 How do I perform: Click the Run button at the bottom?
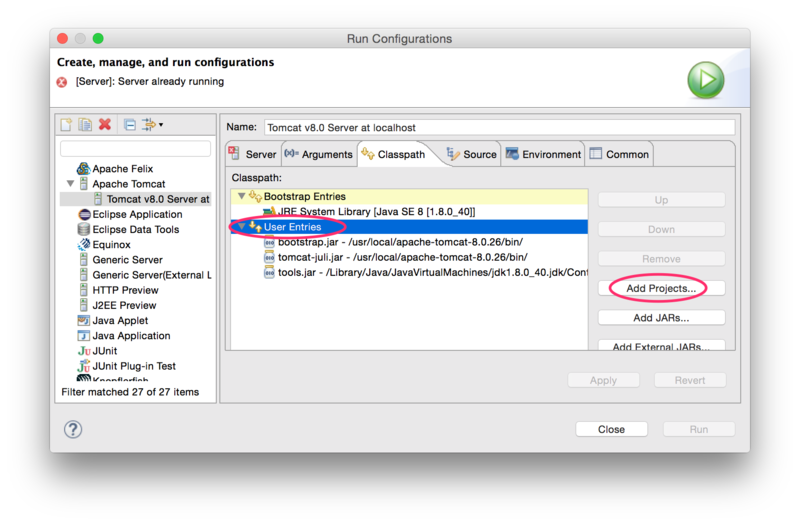tap(699, 429)
